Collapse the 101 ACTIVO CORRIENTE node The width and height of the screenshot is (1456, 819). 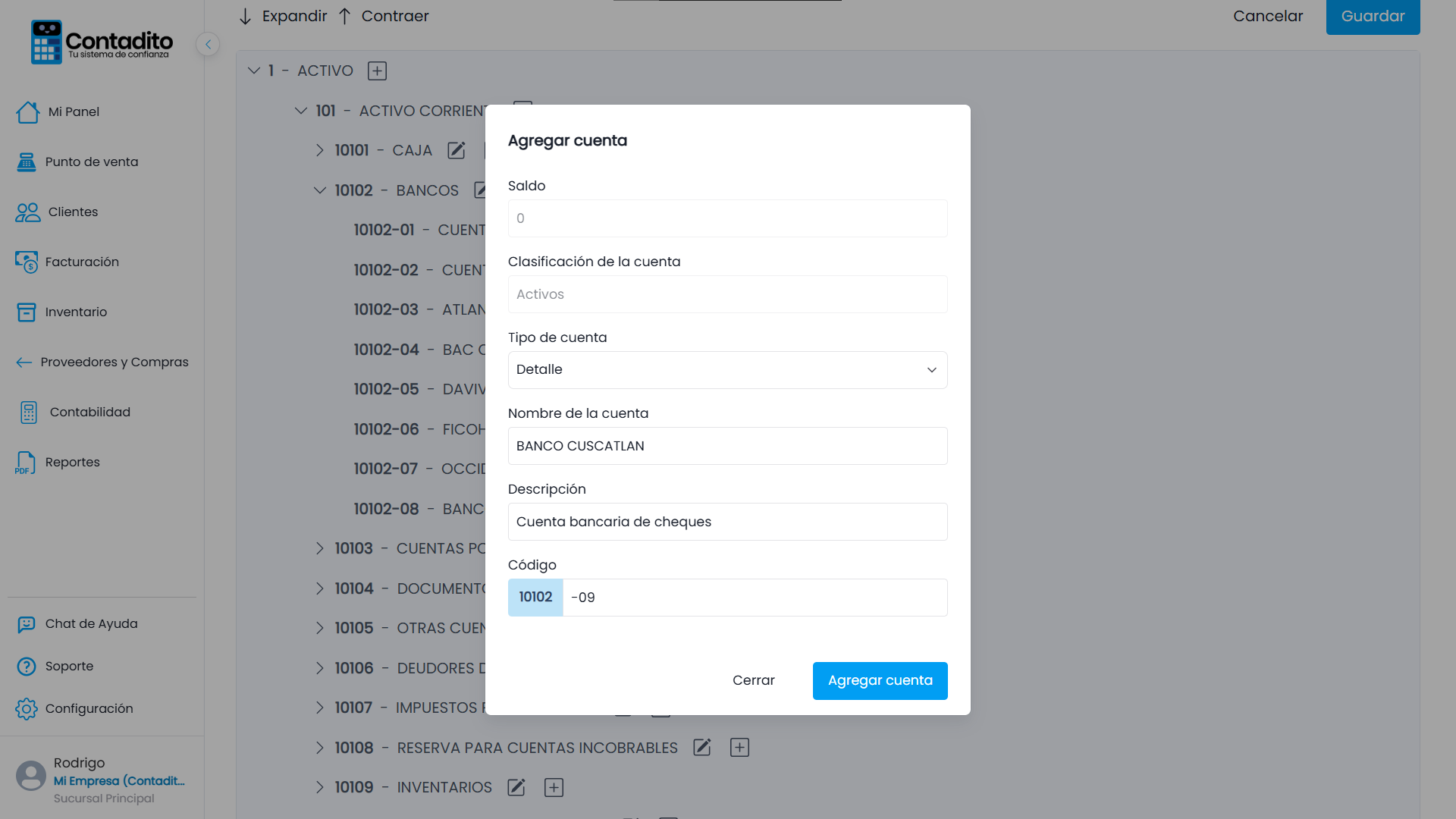[301, 111]
